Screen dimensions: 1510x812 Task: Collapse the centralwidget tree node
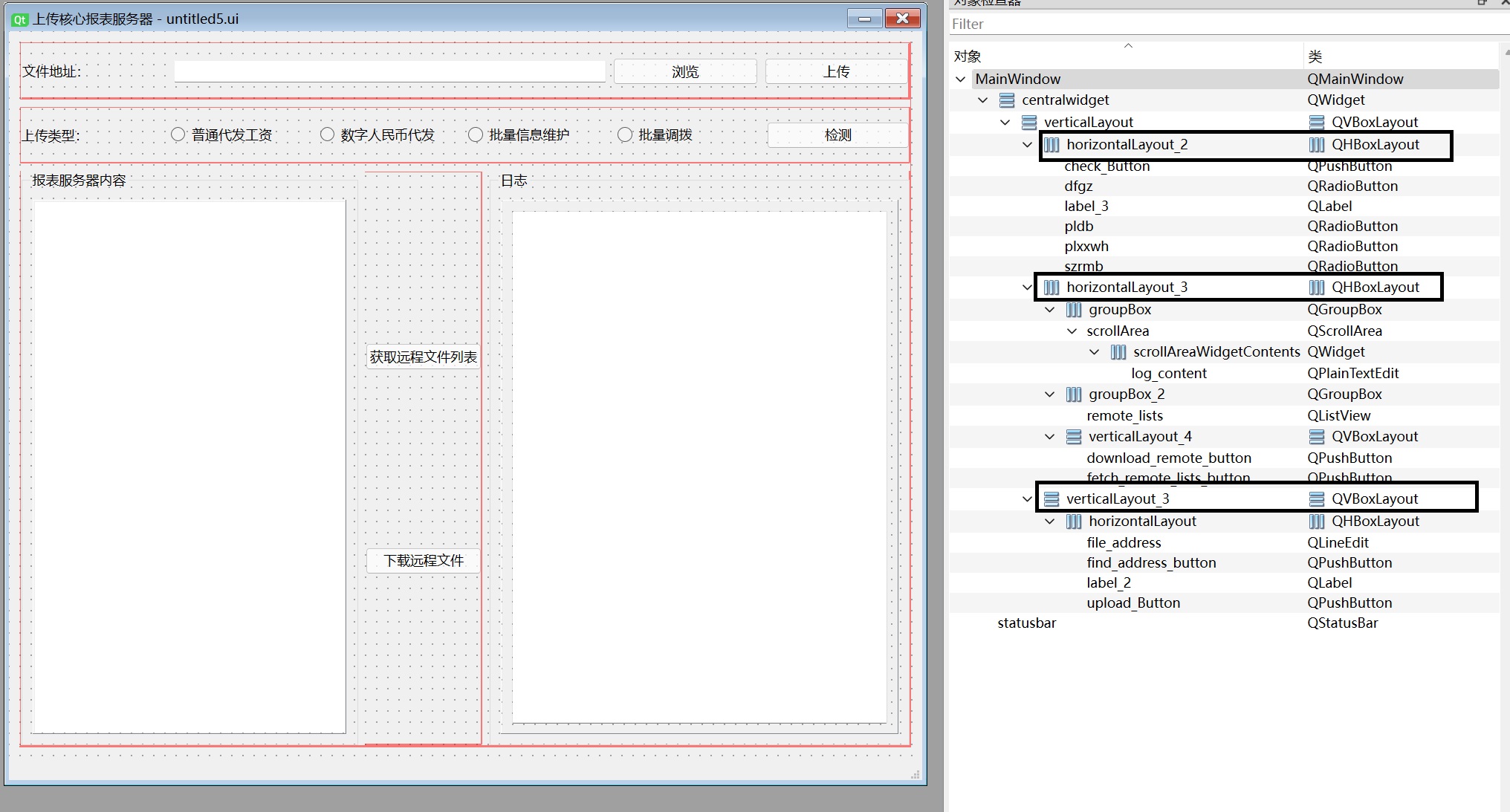(x=983, y=100)
